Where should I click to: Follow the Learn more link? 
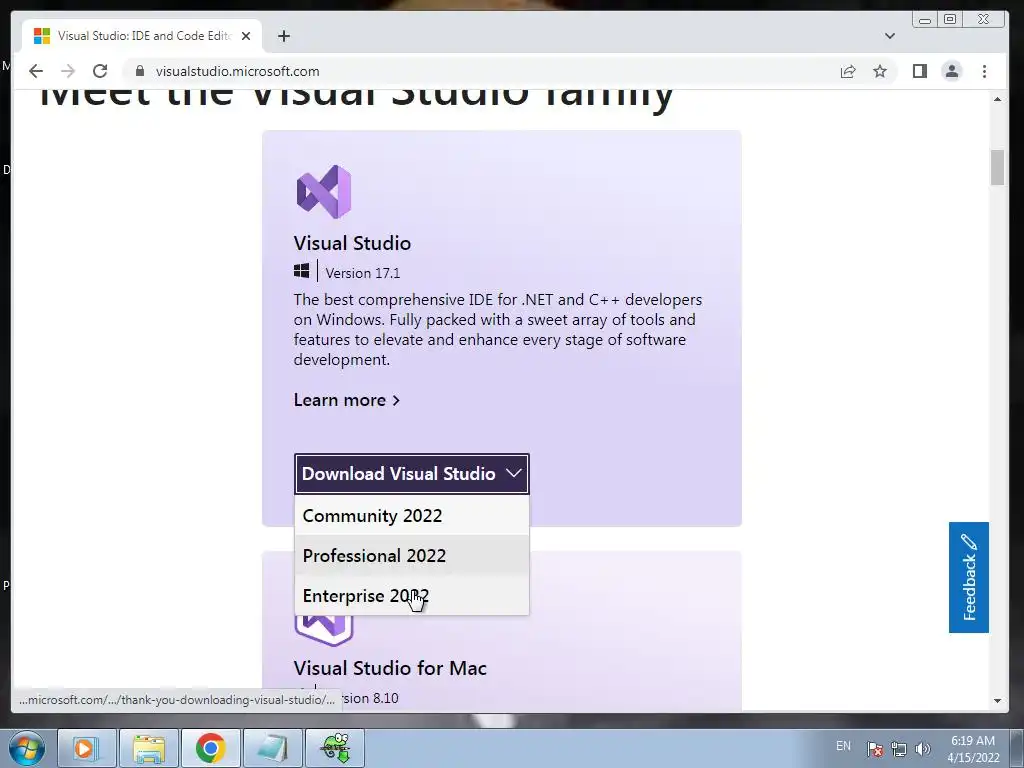pos(346,400)
